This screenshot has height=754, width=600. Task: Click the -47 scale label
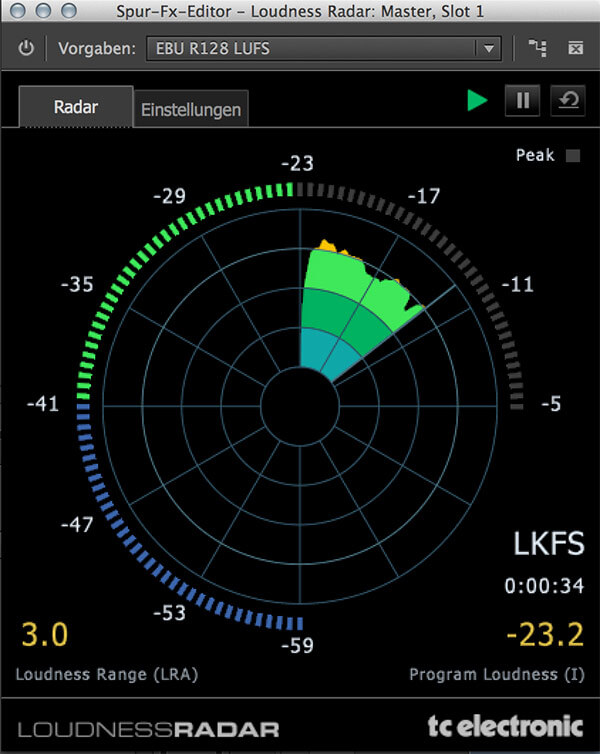pos(77,525)
